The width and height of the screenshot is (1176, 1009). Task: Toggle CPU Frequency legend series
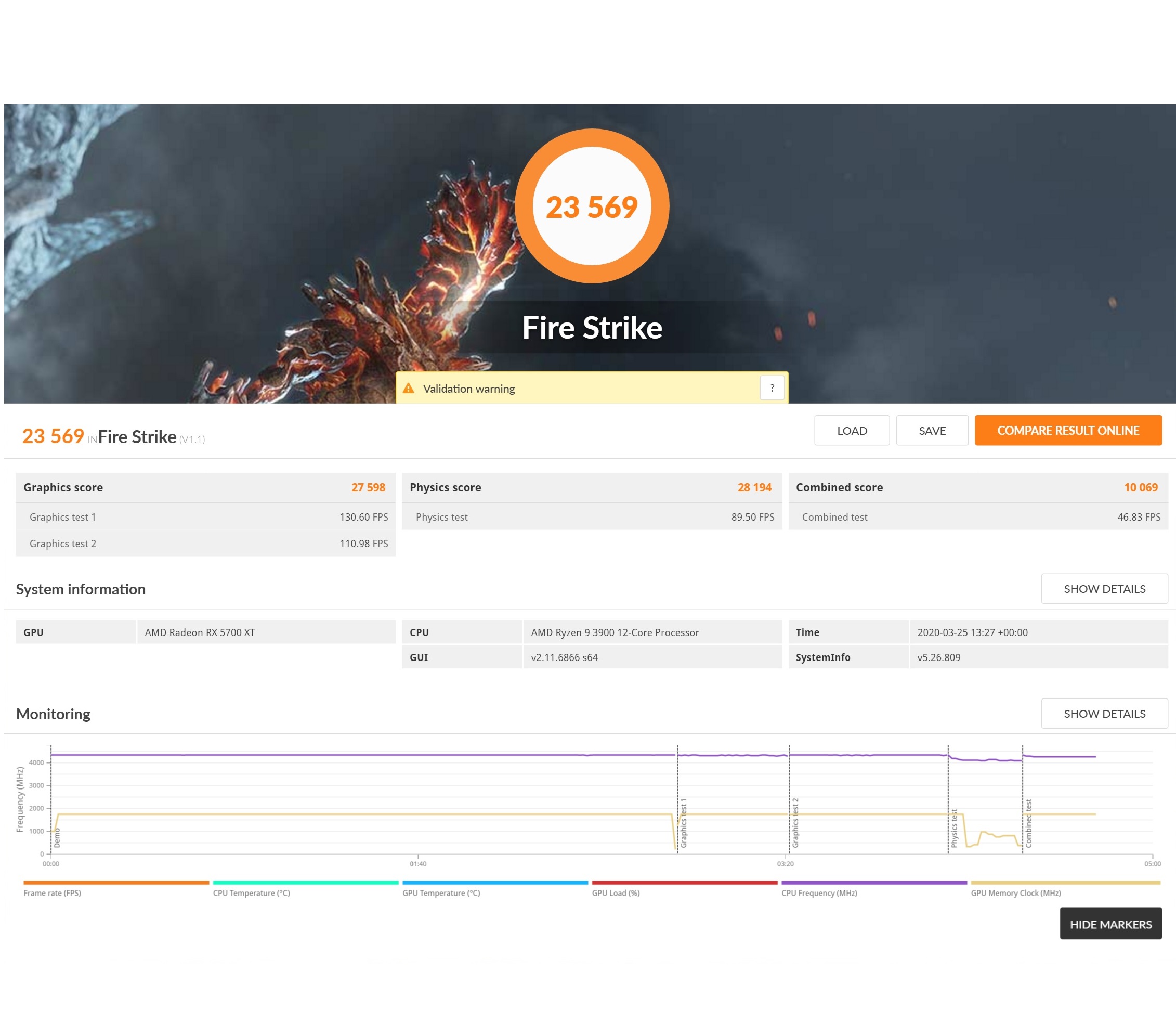(x=819, y=893)
